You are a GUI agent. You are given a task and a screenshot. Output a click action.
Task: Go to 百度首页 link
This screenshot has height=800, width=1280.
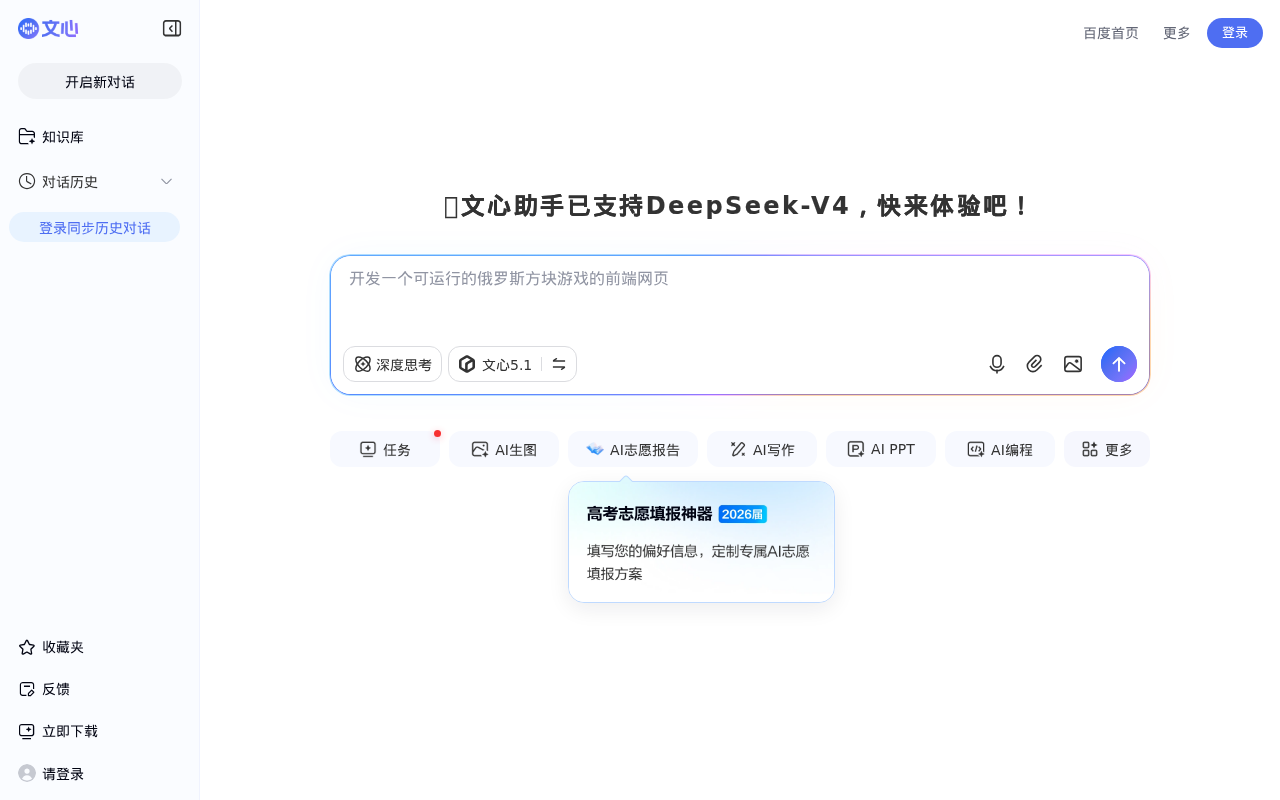click(1111, 33)
